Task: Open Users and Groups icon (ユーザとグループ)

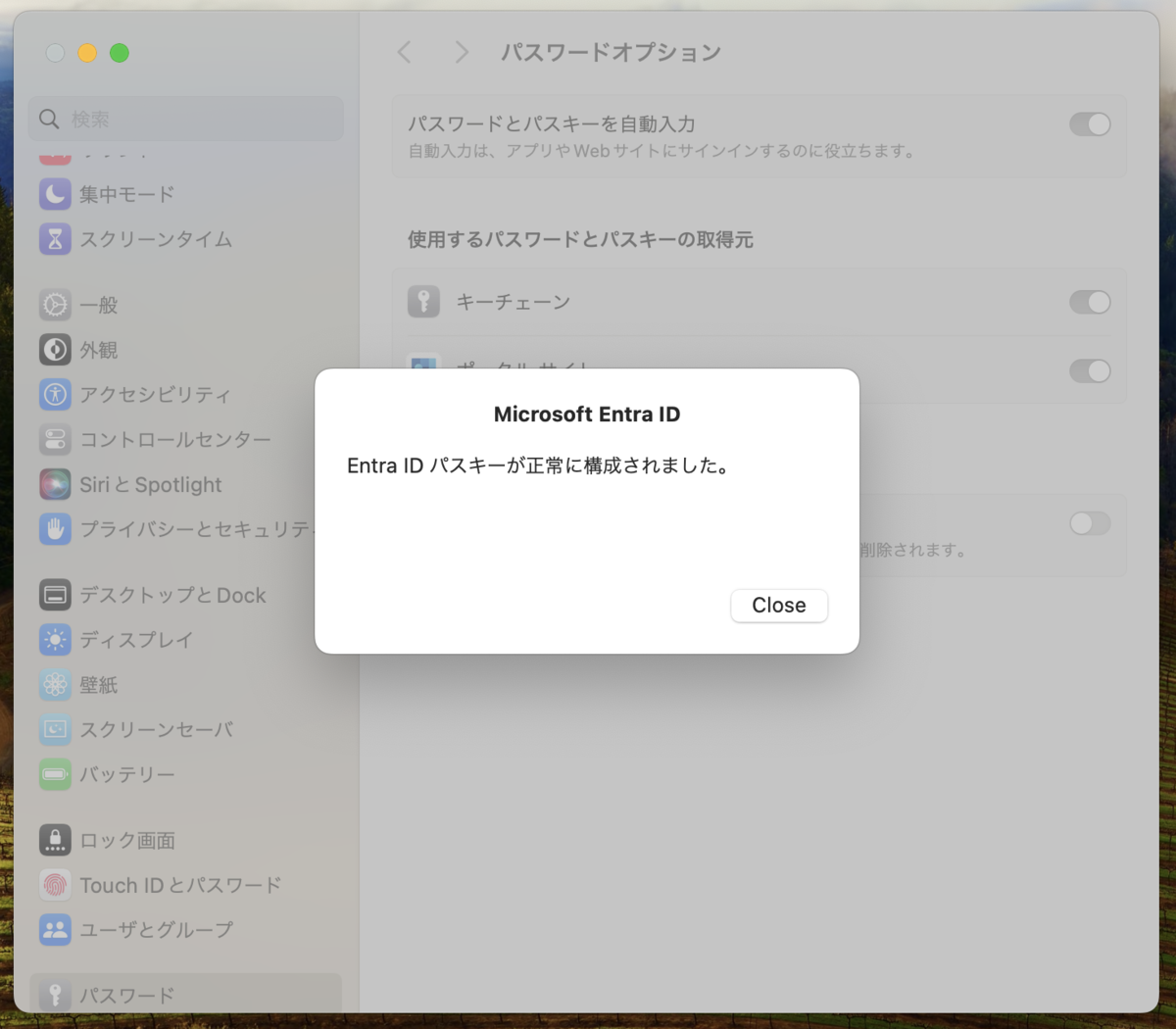Action: (x=55, y=930)
